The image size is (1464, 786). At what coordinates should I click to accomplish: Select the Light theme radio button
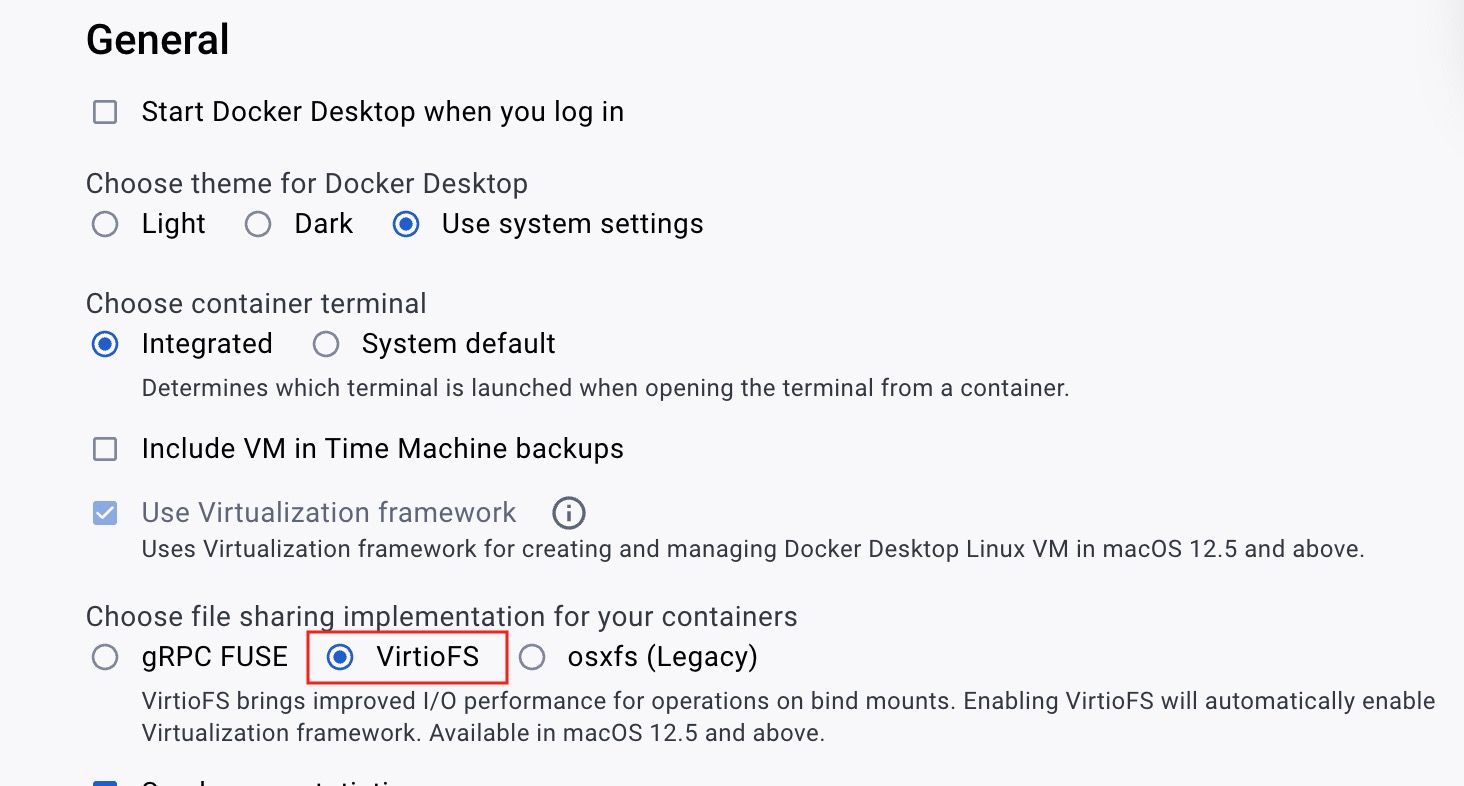[x=105, y=224]
